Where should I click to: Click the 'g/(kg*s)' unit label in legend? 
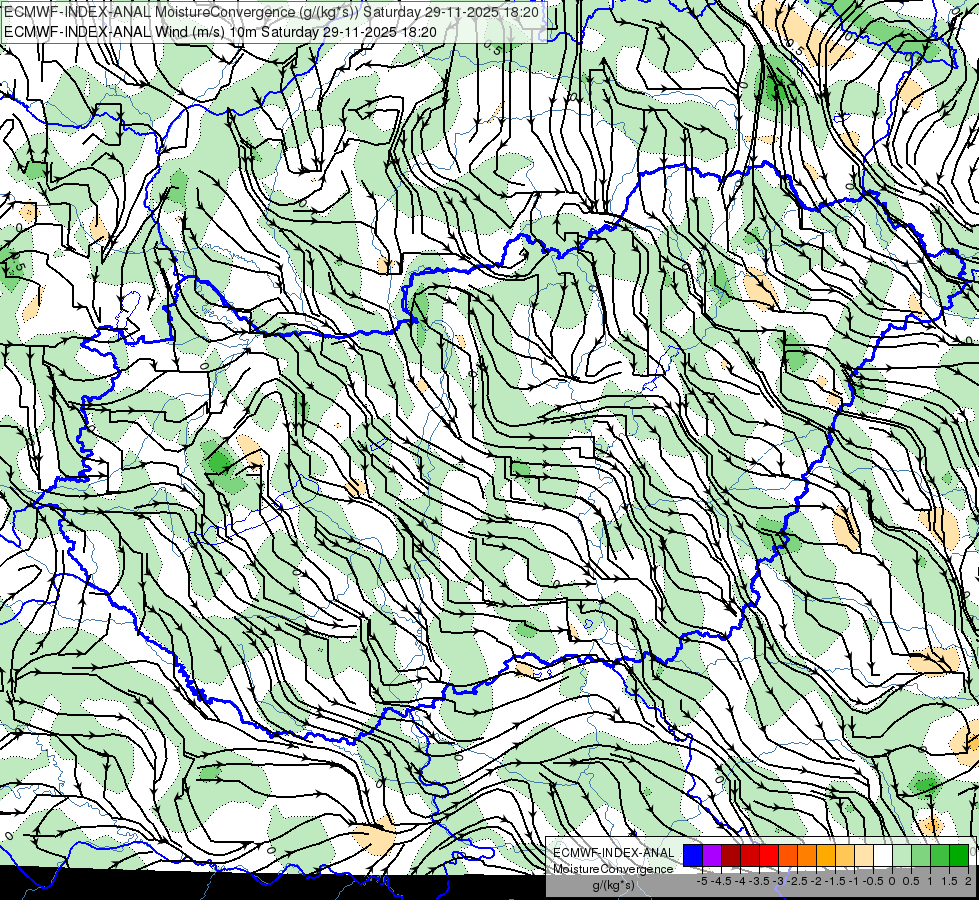pos(614,885)
